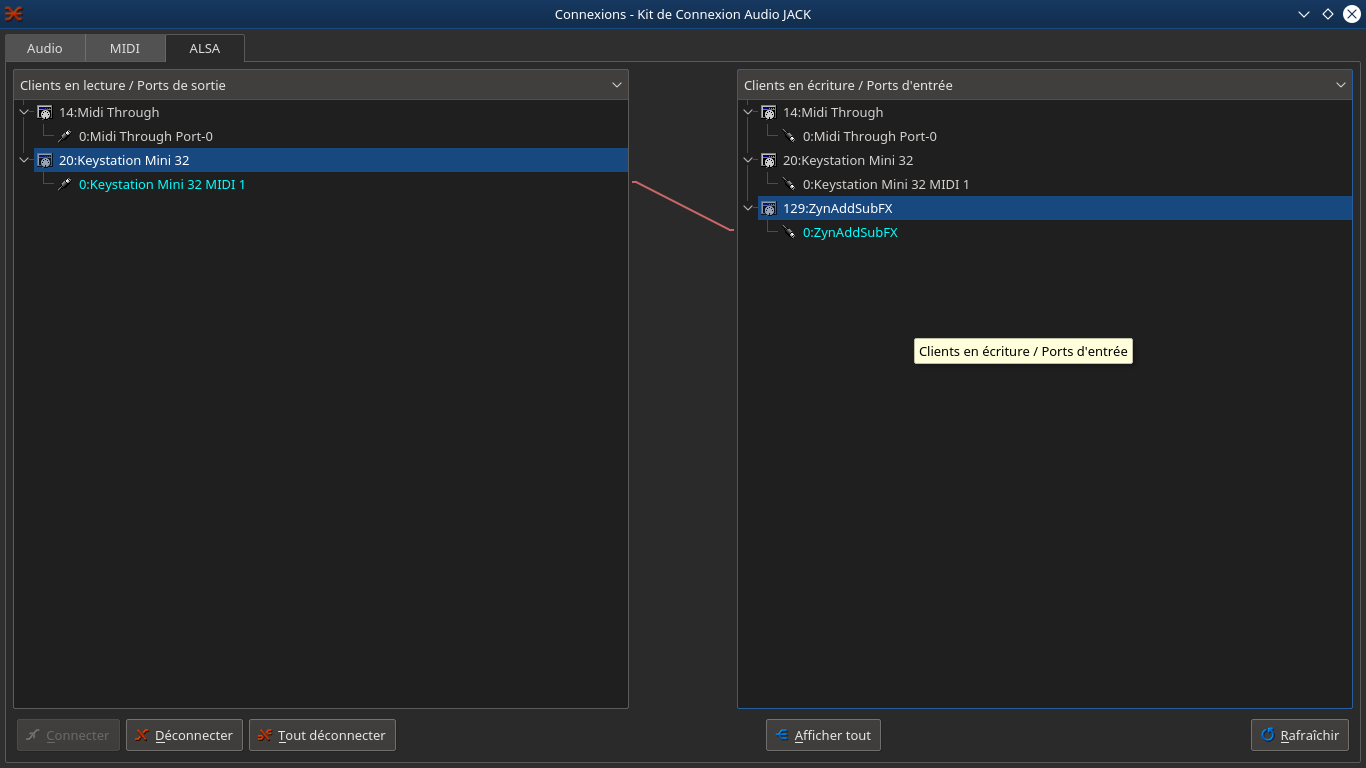This screenshot has height=768, width=1366.
Task: Collapse the 129:ZynAddSubFX input client
Action: click(749, 209)
